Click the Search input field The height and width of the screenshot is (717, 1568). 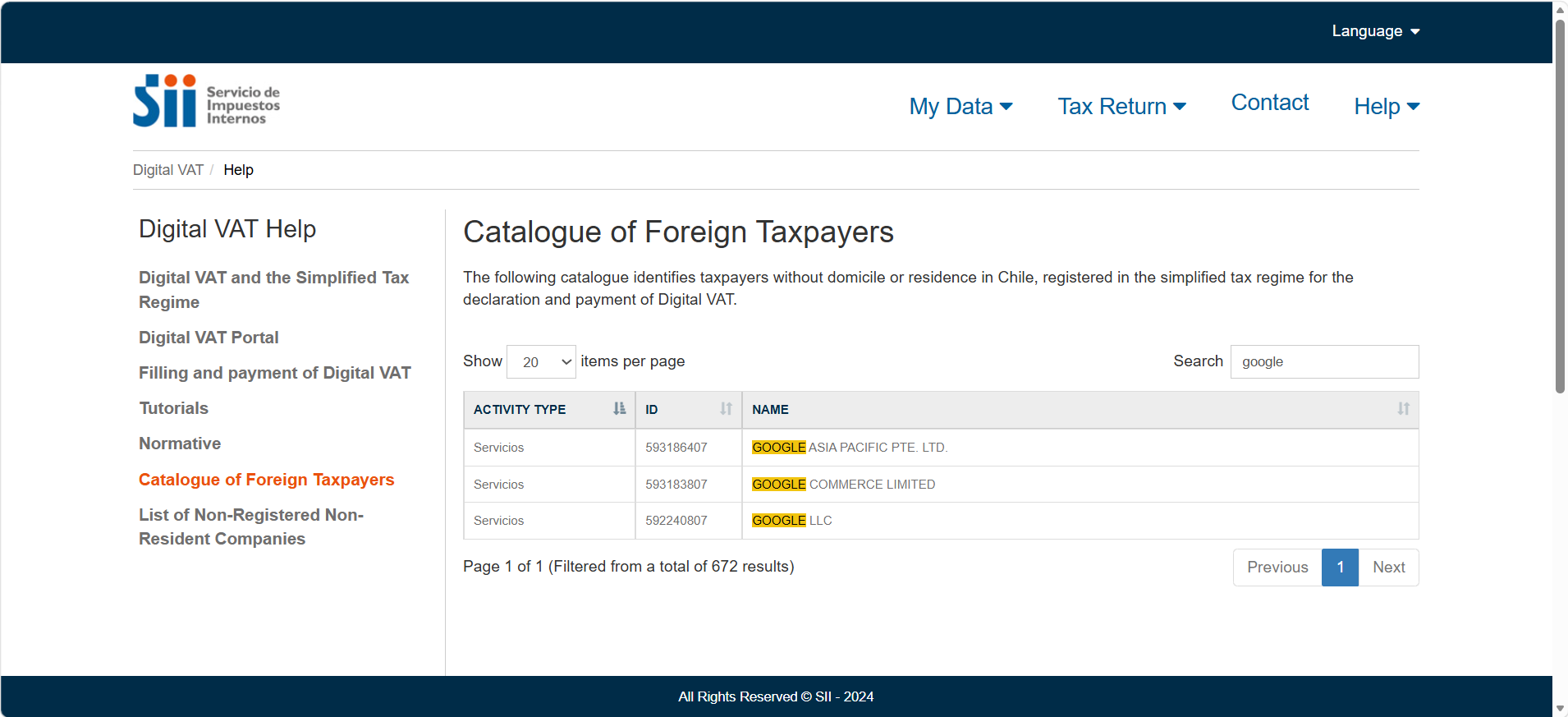pyautogui.click(x=1324, y=362)
